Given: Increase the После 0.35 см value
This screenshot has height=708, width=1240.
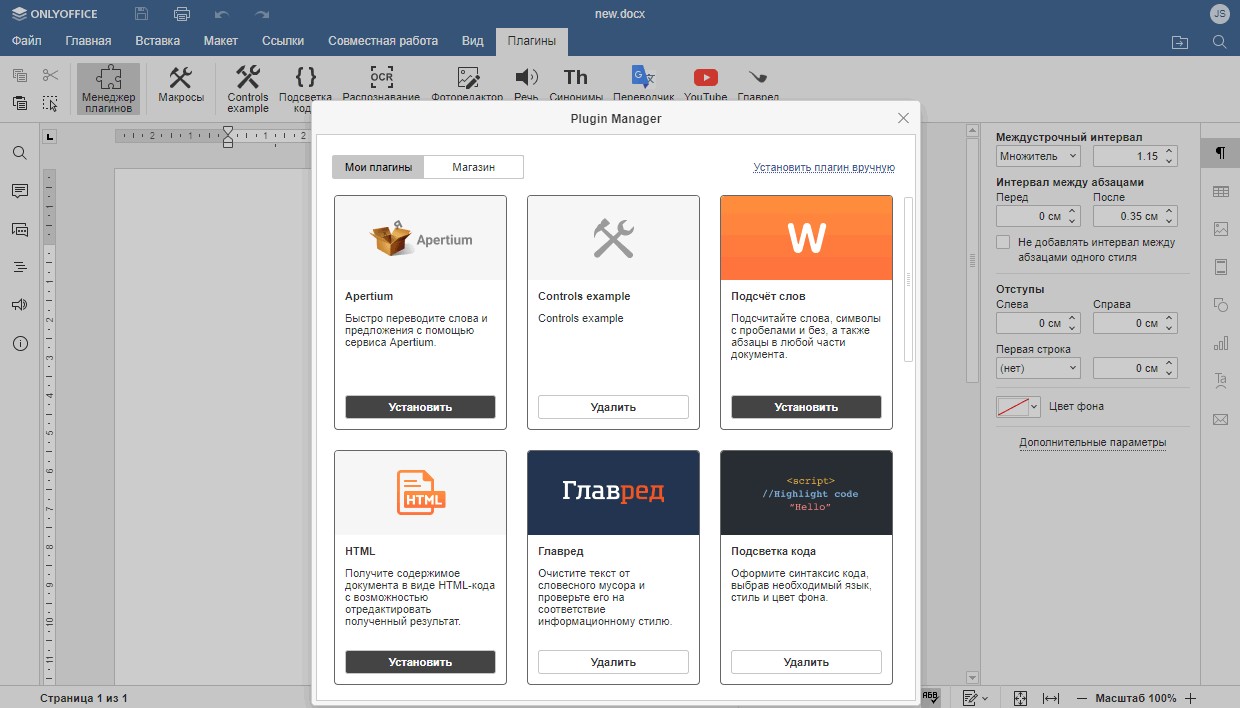Looking at the screenshot, I should [x=1169, y=211].
